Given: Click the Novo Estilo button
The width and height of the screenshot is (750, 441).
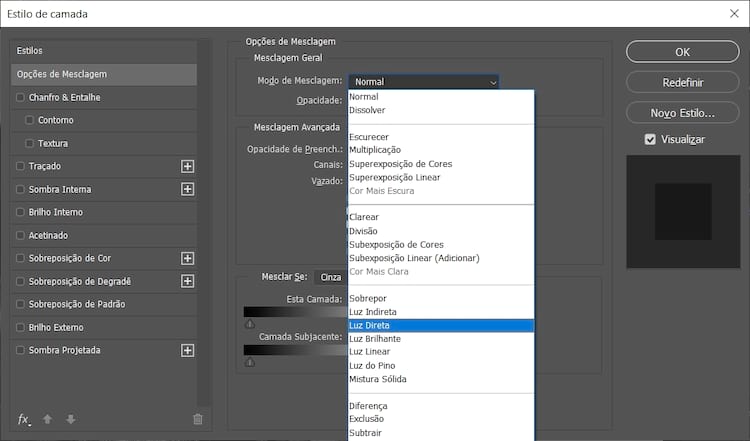Looking at the screenshot, I should [x=683, y=113].
